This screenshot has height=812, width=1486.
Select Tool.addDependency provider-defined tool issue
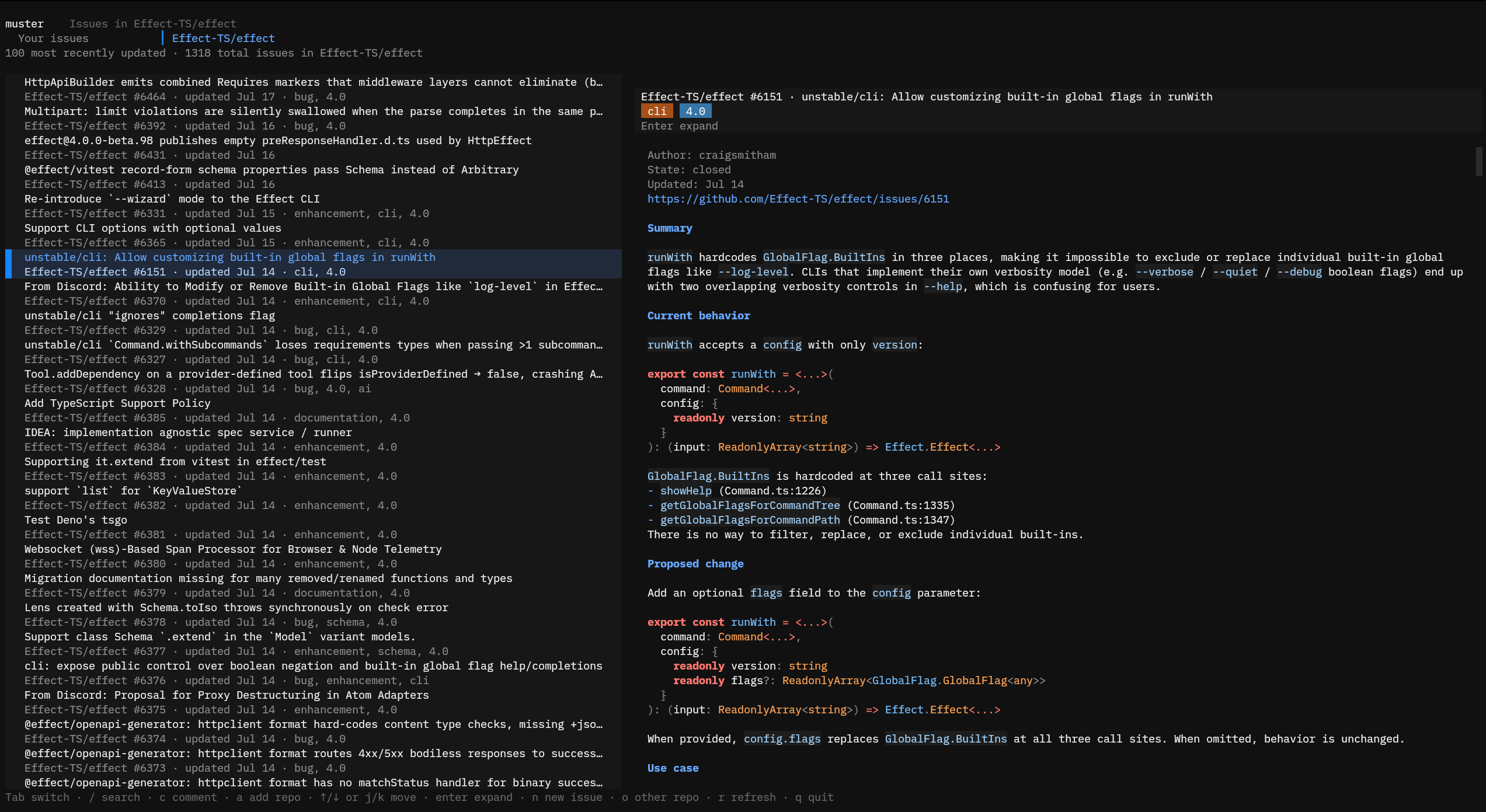314,381
